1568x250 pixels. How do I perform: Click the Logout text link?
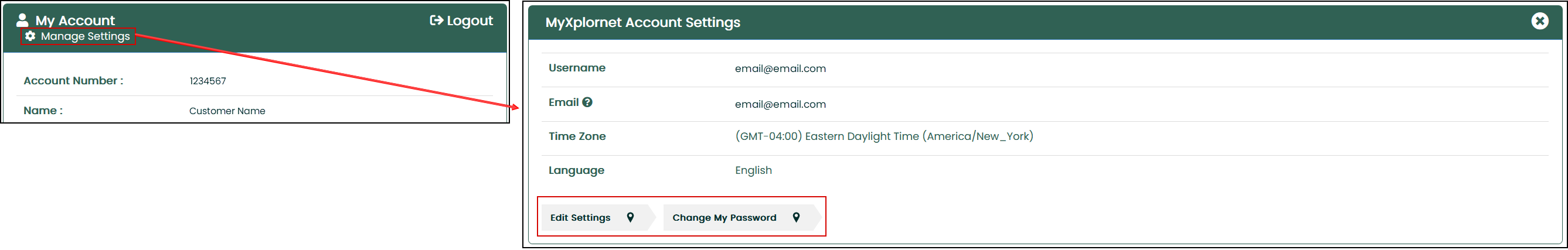pos(470,20)
